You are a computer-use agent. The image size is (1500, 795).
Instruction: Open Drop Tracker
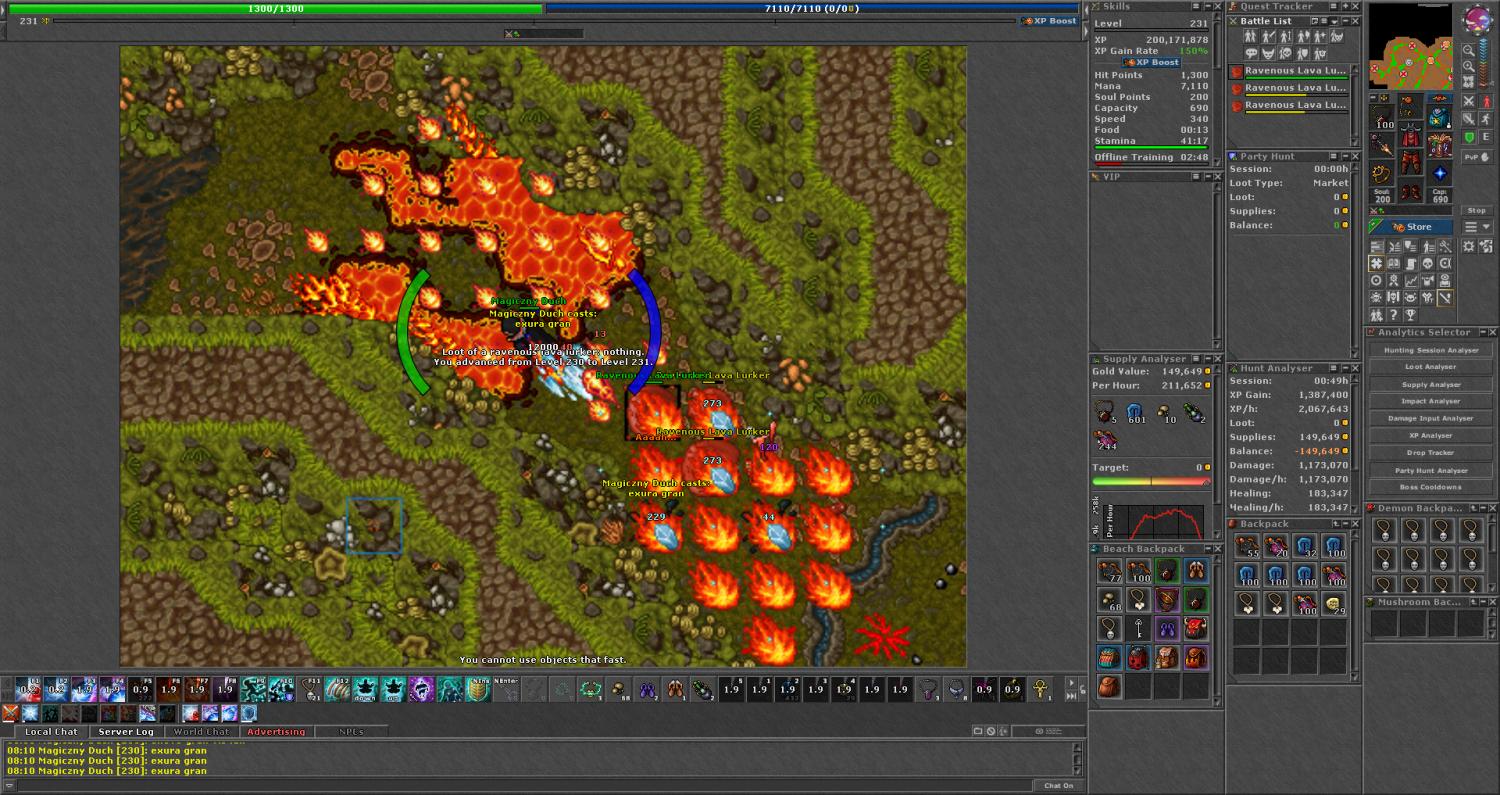coord(1431,453)
